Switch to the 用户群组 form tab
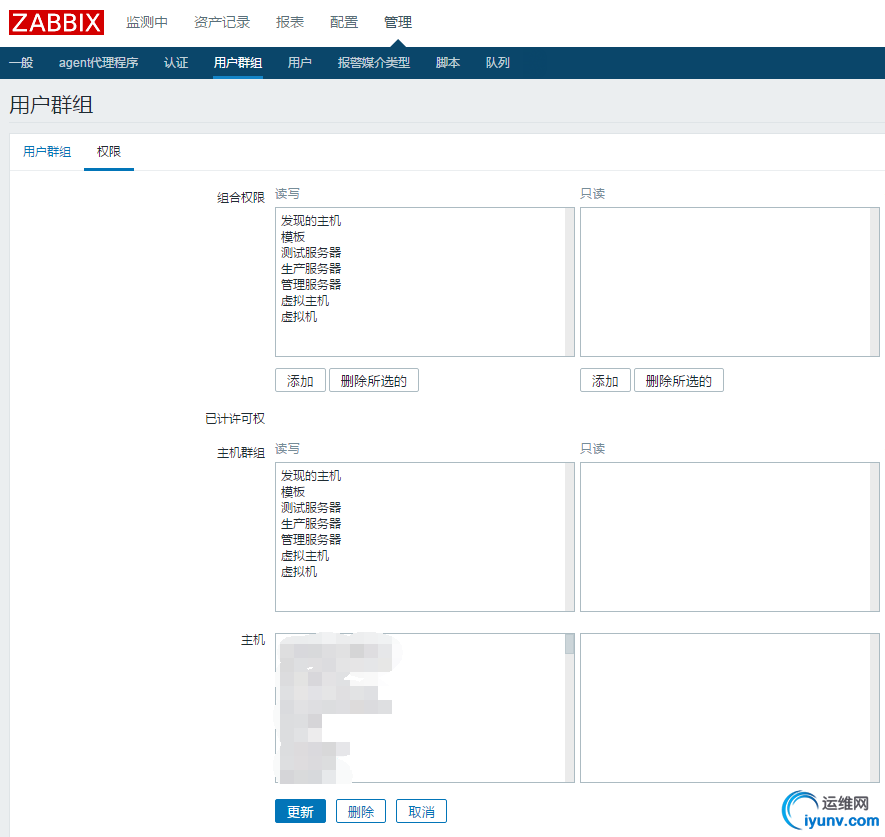The width and height of the screenshot is (885, 837). 47,152
